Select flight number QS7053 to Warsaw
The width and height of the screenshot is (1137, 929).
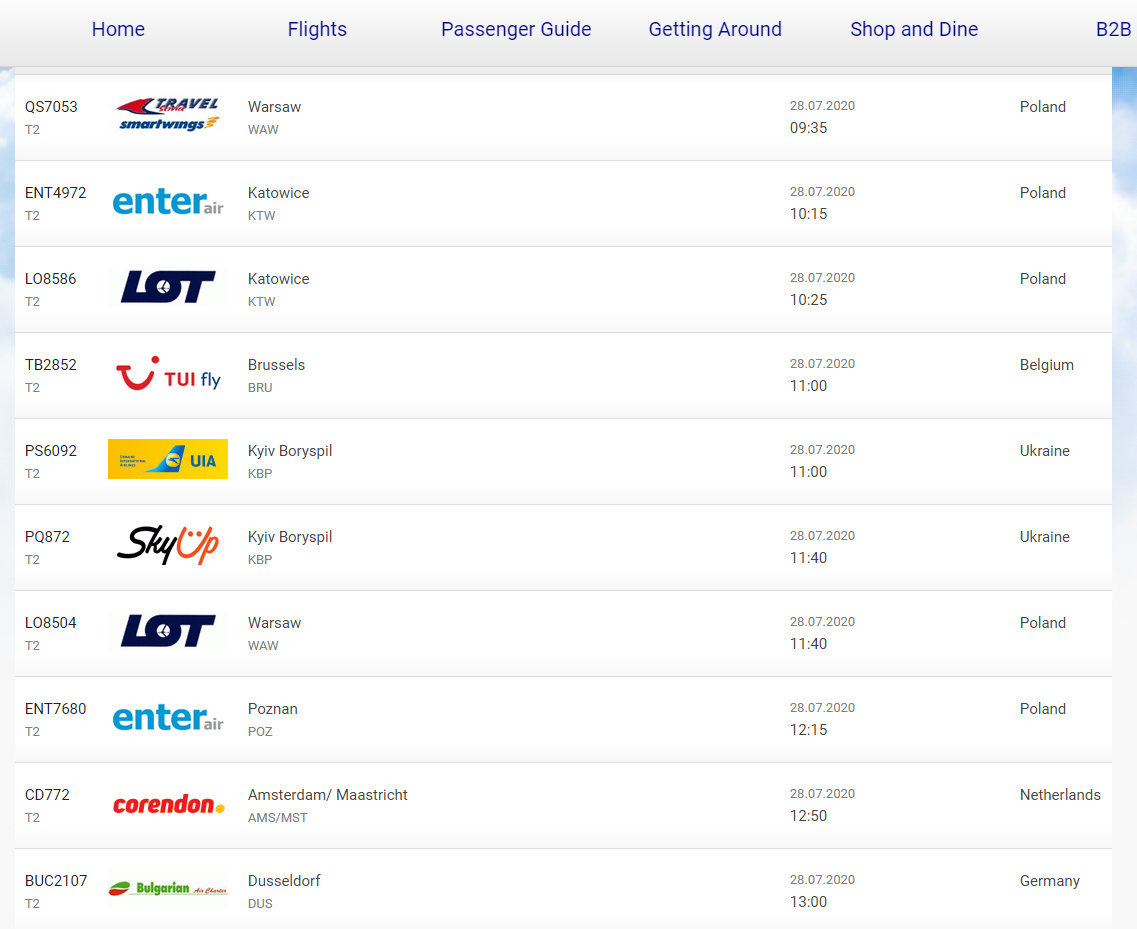click(51, 107)
